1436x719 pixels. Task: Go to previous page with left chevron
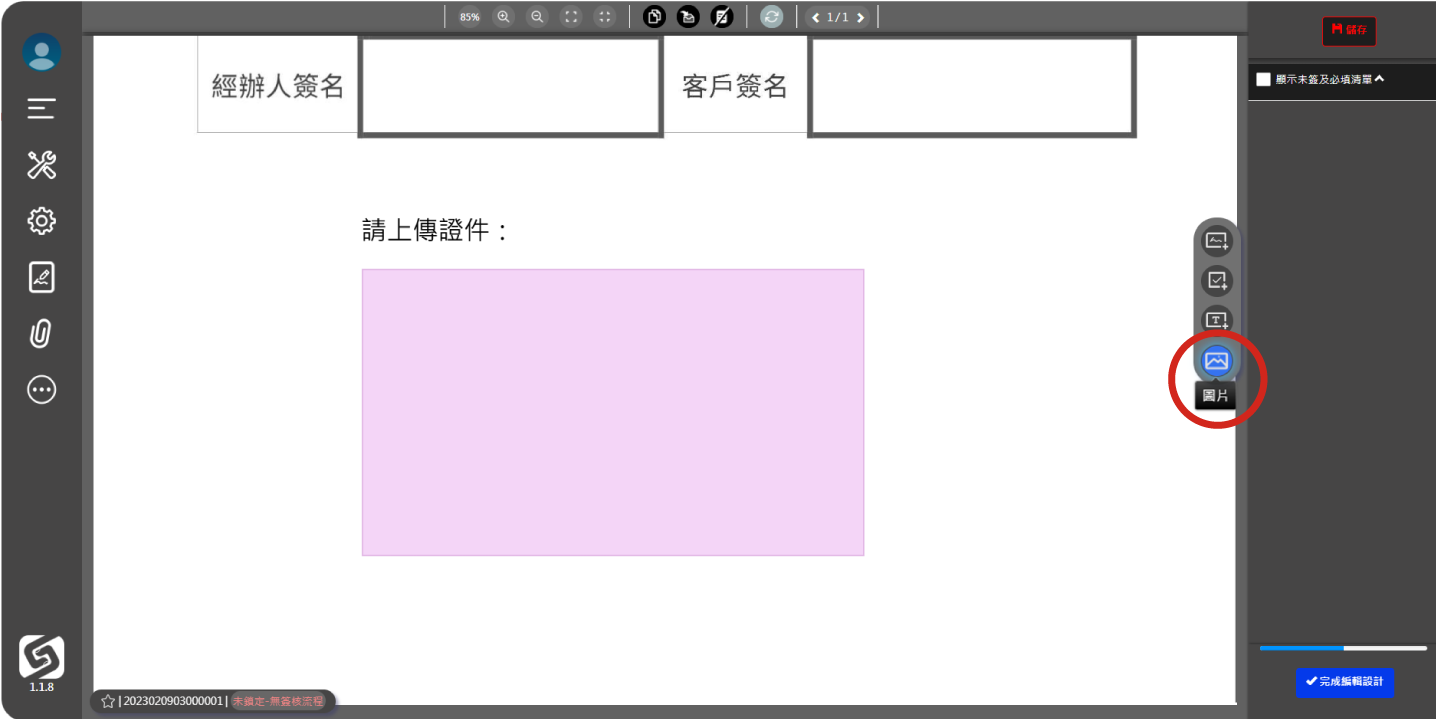coord(816,17)
